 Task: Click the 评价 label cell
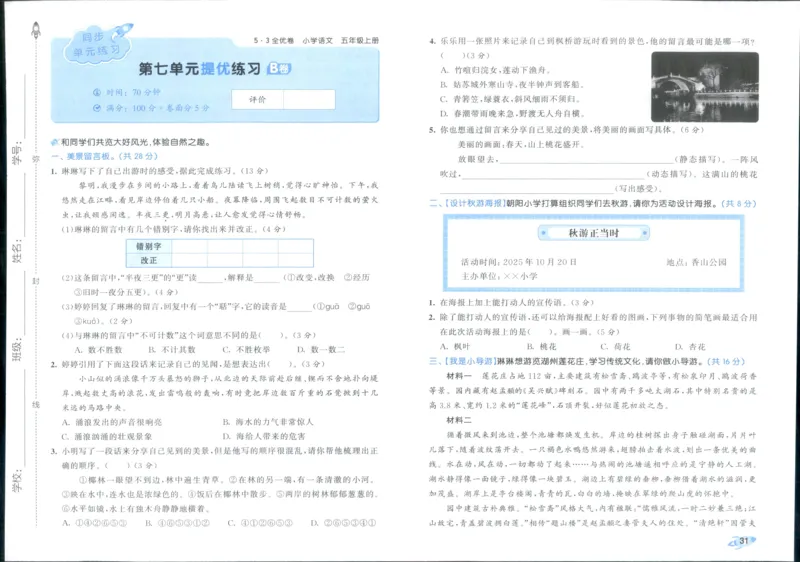coord(258,99)
